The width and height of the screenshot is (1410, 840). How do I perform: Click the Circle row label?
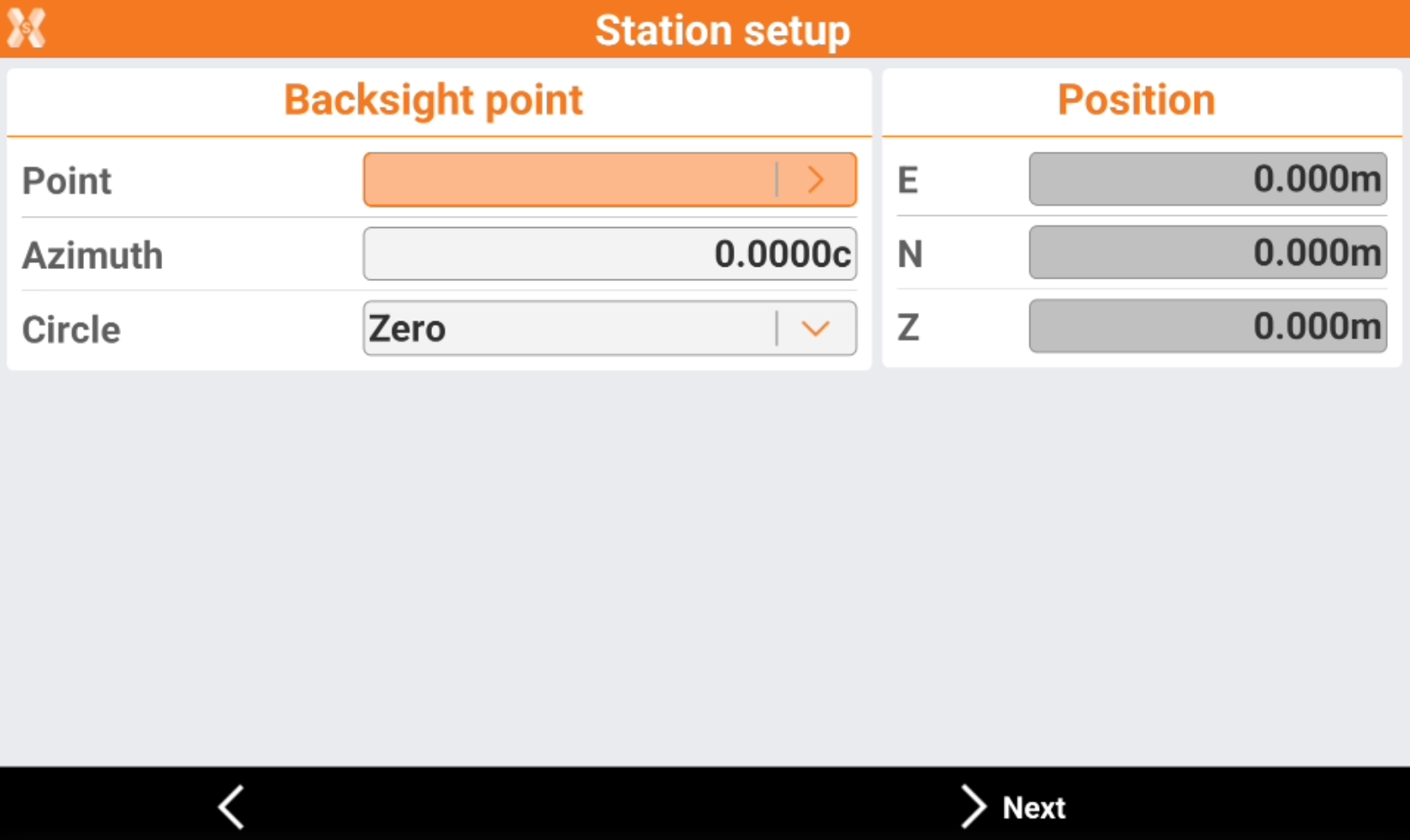click(x=71, y=330)
